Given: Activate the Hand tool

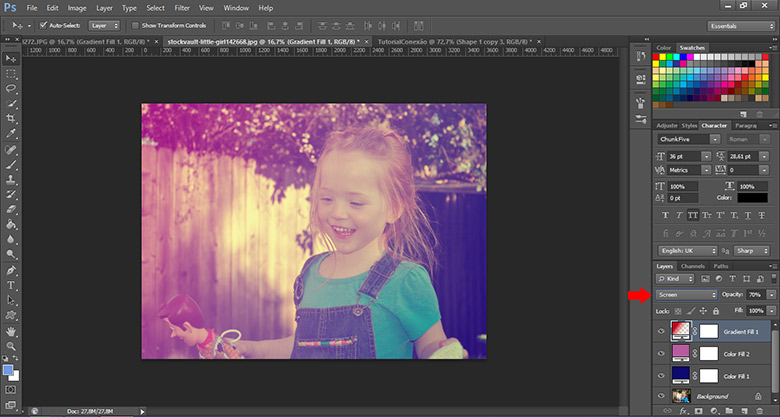Looking at the screenshot, I should click(x=10, y=330).
